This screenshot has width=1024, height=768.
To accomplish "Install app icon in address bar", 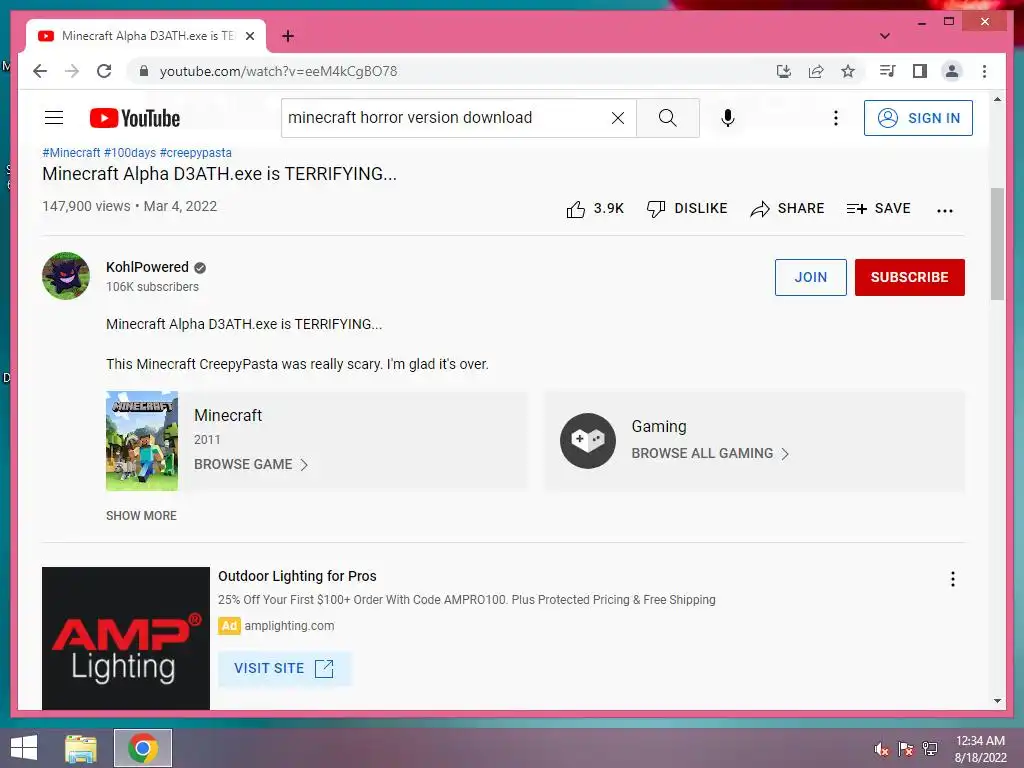I will pos(784,71).
